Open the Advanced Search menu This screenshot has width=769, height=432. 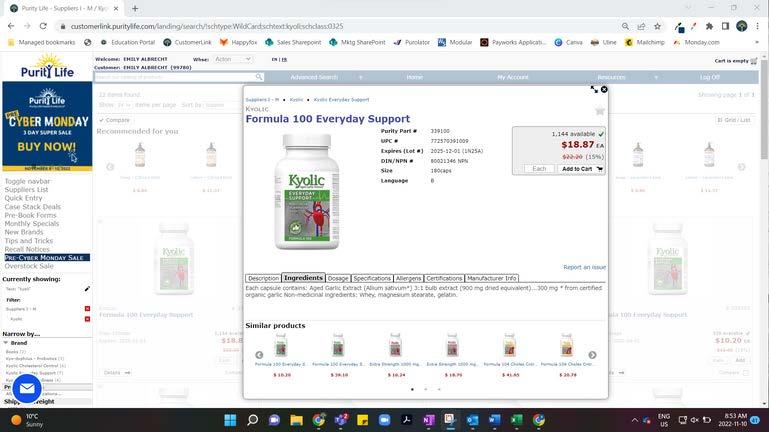(x=314, y=77)
